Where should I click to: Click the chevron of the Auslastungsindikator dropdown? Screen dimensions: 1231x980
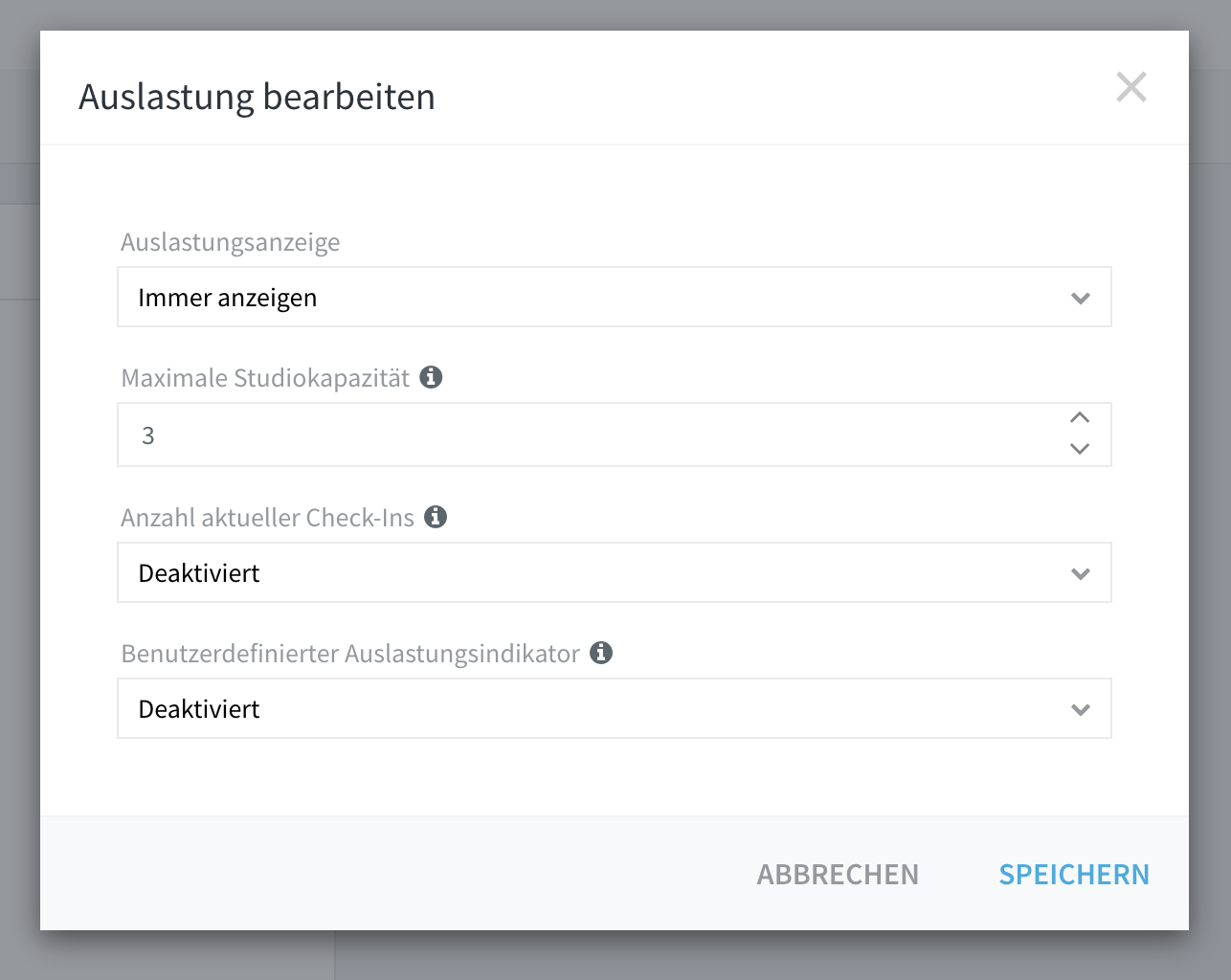coord(1081,710)
